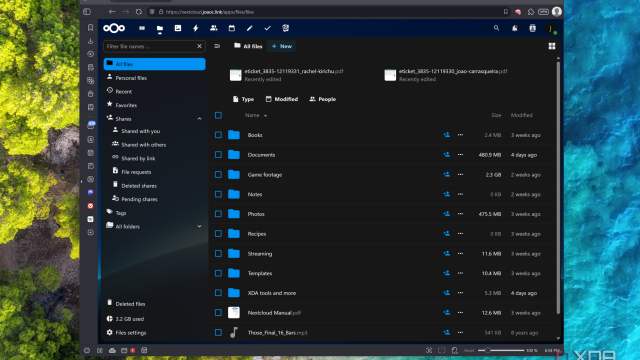Check the Streaming folder checkbox
This screenshot has height=360, width=640.
point(218,253)
